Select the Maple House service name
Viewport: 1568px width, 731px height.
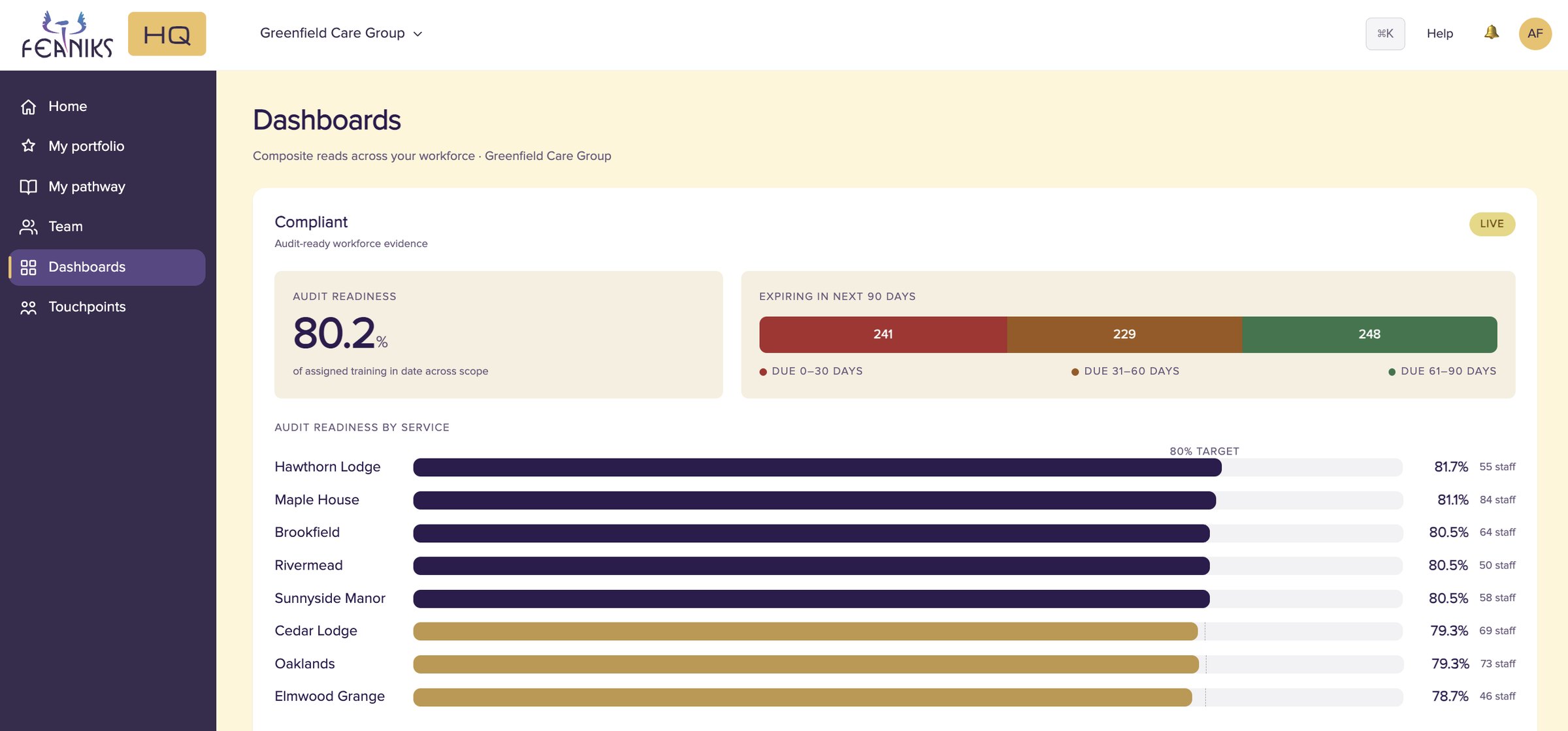pos(317,500)
